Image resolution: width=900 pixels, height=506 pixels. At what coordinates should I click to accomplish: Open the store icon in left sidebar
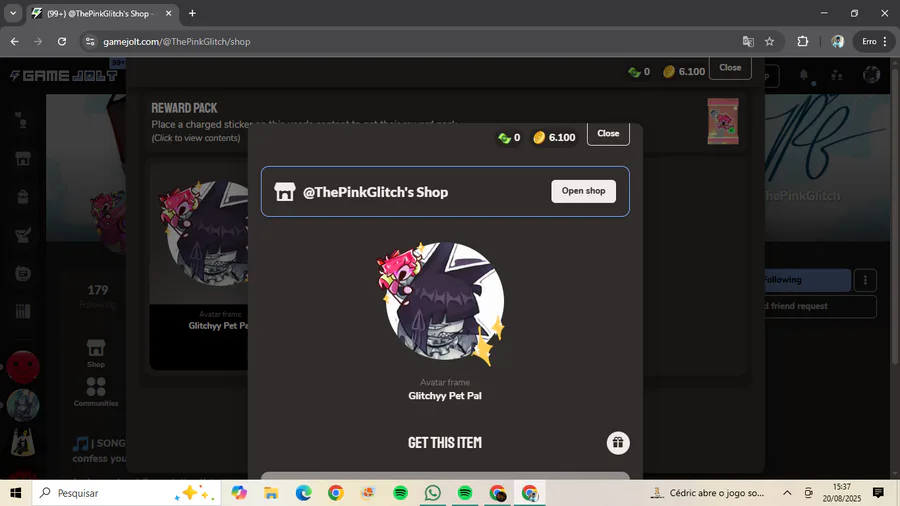(23, 159)
